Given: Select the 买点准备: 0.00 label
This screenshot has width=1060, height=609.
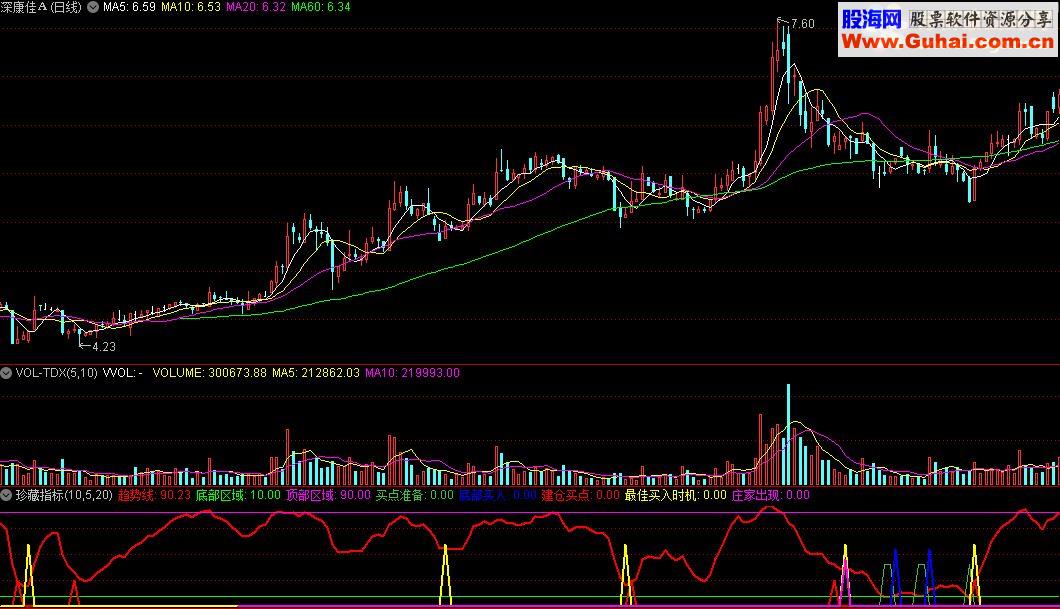Looking at the screenshot, I should (x=414, y=495).
